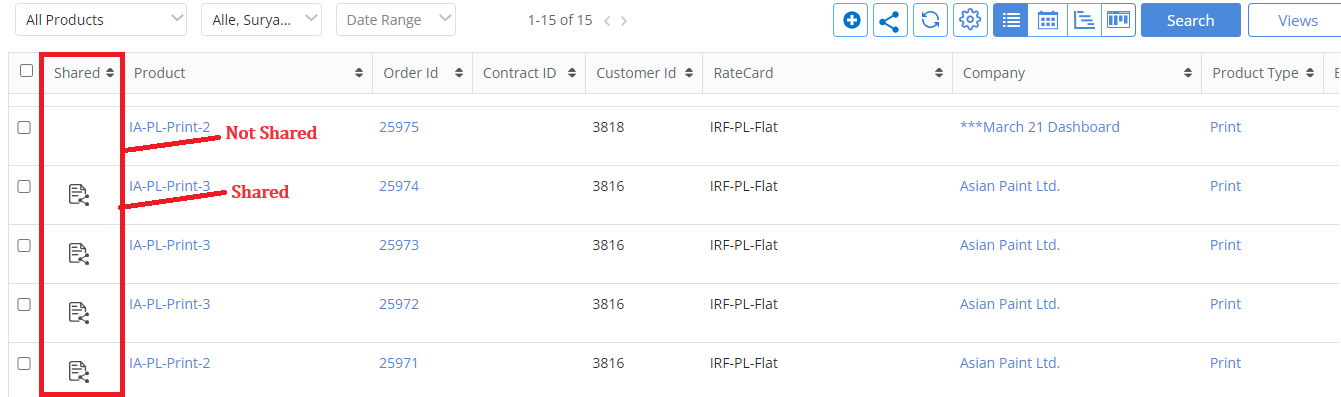This screenshot has height=397, width=1341.
Task: Open the settings gear icon
Action: click(x=969, y=20)
